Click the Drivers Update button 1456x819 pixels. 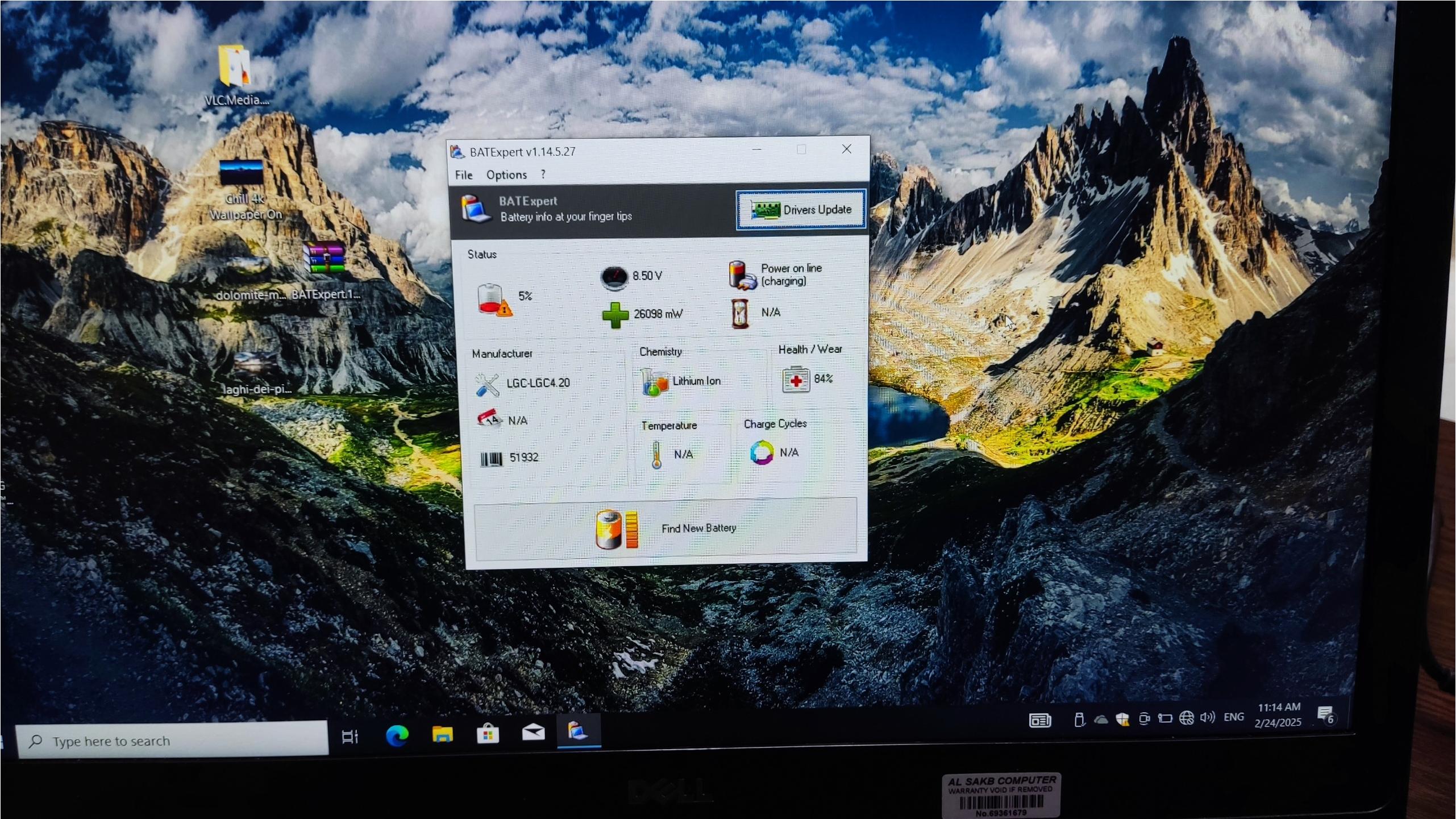click(801, 210)
